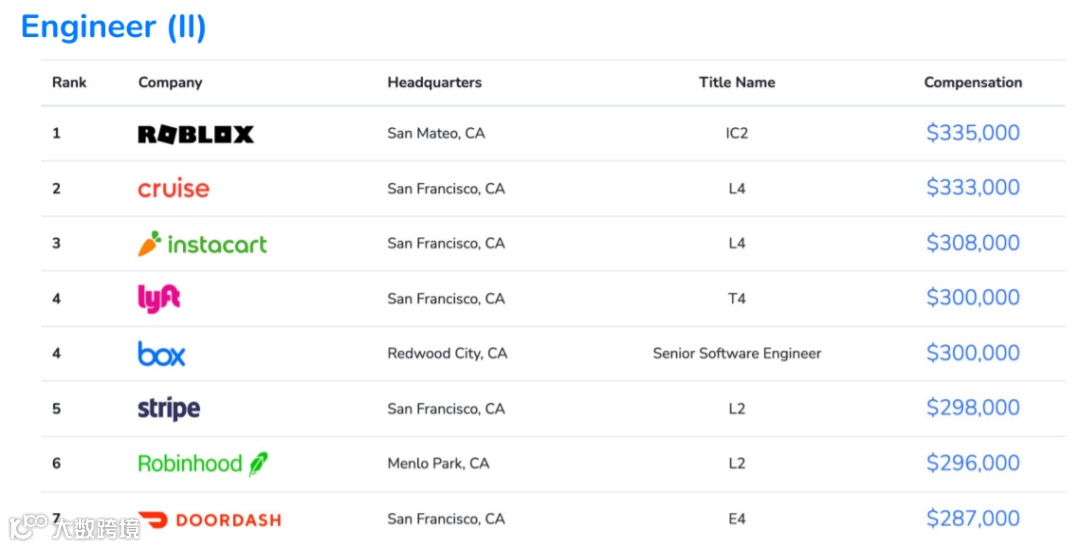Click the blue Box logo

162,353
